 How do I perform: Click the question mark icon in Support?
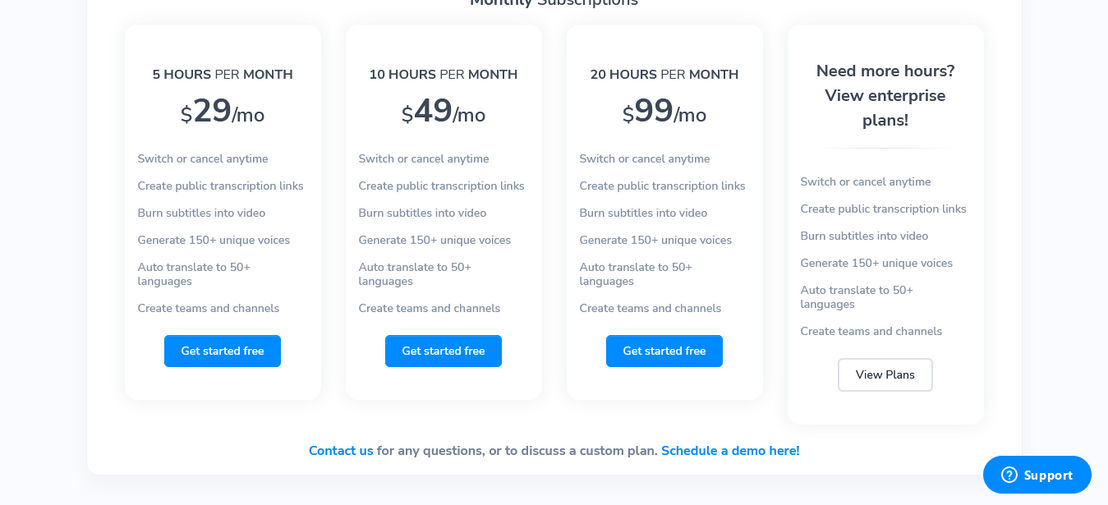click(1009, 475)
